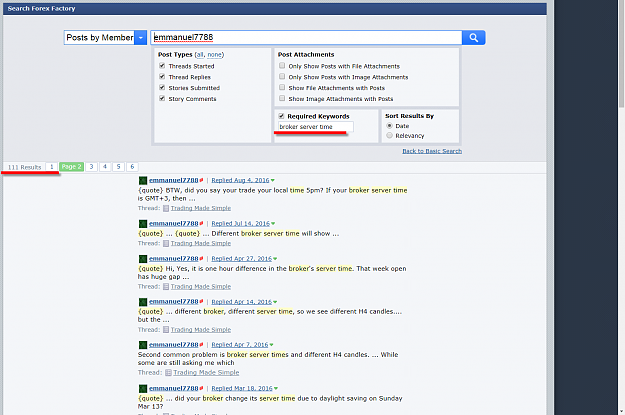625x415 pixels.
Task: Enable Show Image Attachments with Posts
Action: point(282,98)
